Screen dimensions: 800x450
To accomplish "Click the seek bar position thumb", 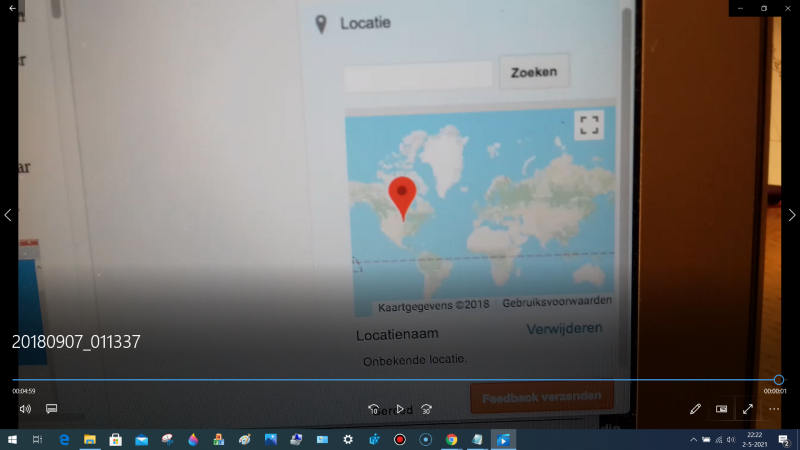I will pyautogui.click(x=779, y=380).
